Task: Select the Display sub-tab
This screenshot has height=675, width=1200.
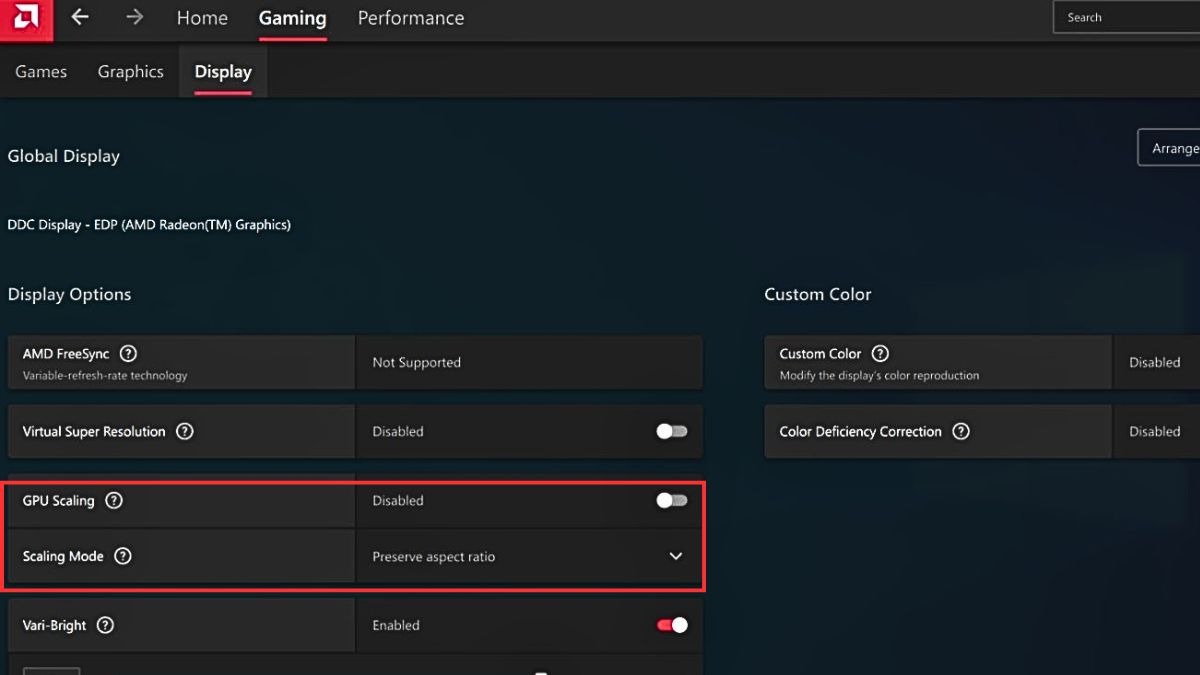Action: [223, 72]
